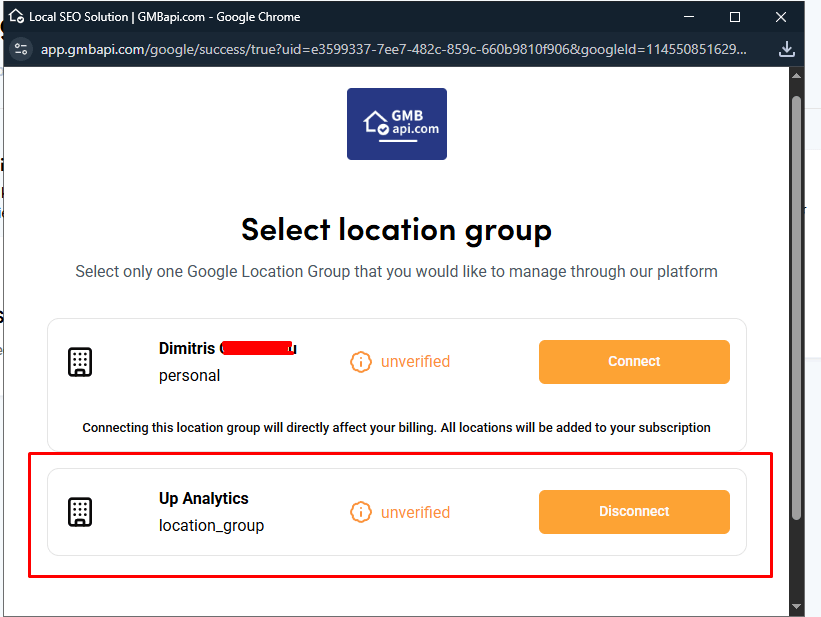This screenshot has height=617, width=821.
Task: Close the Chrome popup window
Action: (x=781, y=17)
